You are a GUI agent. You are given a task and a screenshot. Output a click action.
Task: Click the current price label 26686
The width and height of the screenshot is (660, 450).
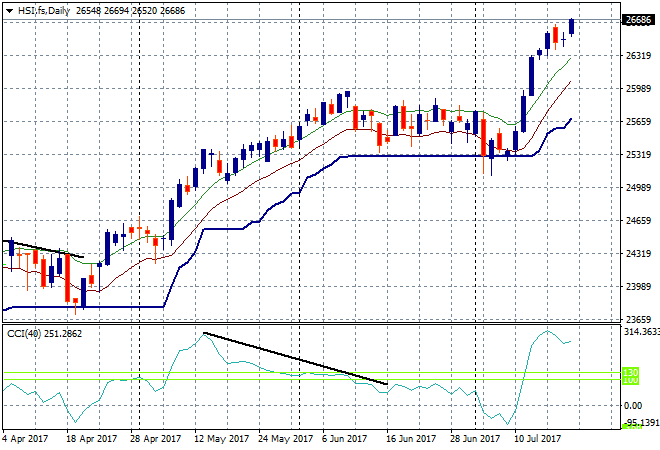[638, 20]
